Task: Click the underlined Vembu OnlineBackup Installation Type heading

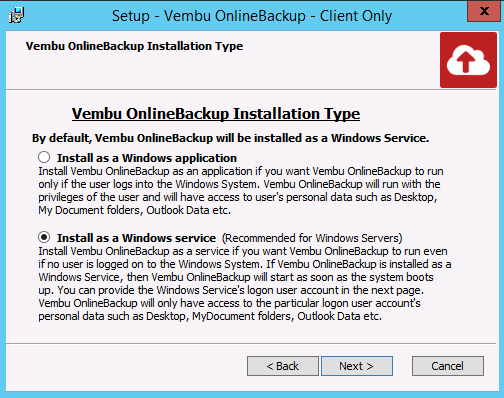Action: click(x=216, y=114)
